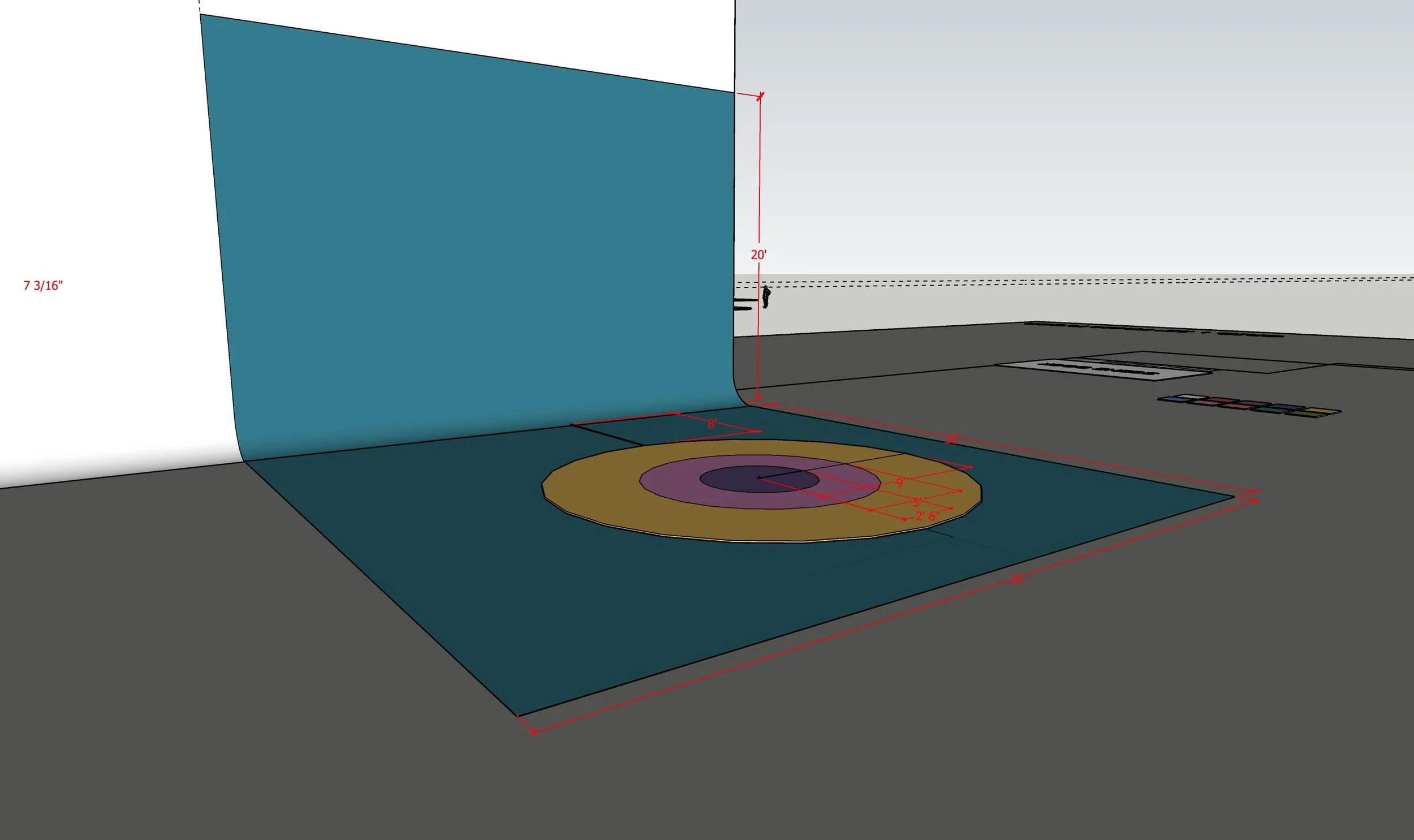Pick the green swatch tile
The width and height of the screenshot is (1414, 840).
pos(1306,414)
